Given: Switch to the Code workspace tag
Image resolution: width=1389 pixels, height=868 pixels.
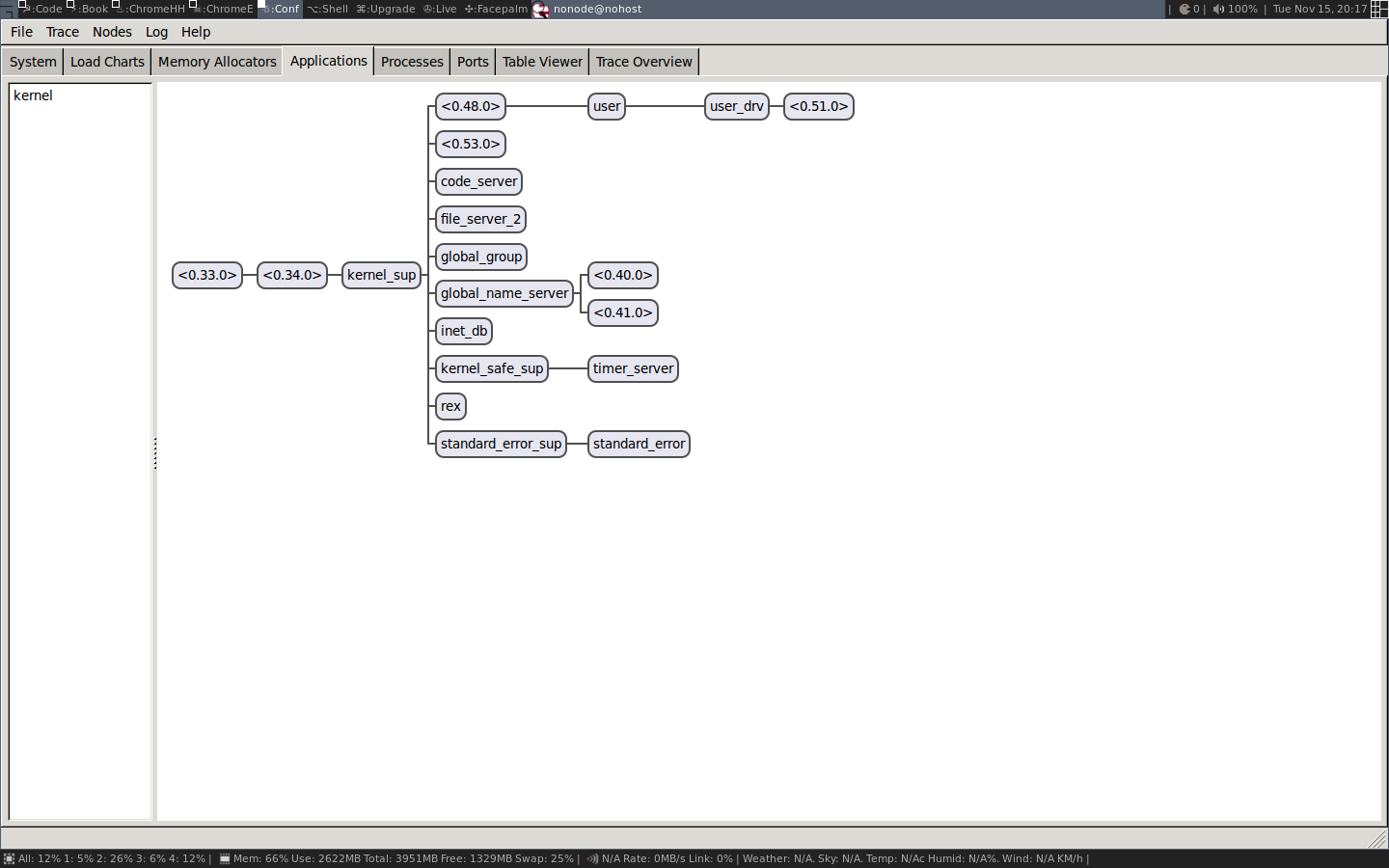Looking at the screenshot, I should (x=42, y=9).
